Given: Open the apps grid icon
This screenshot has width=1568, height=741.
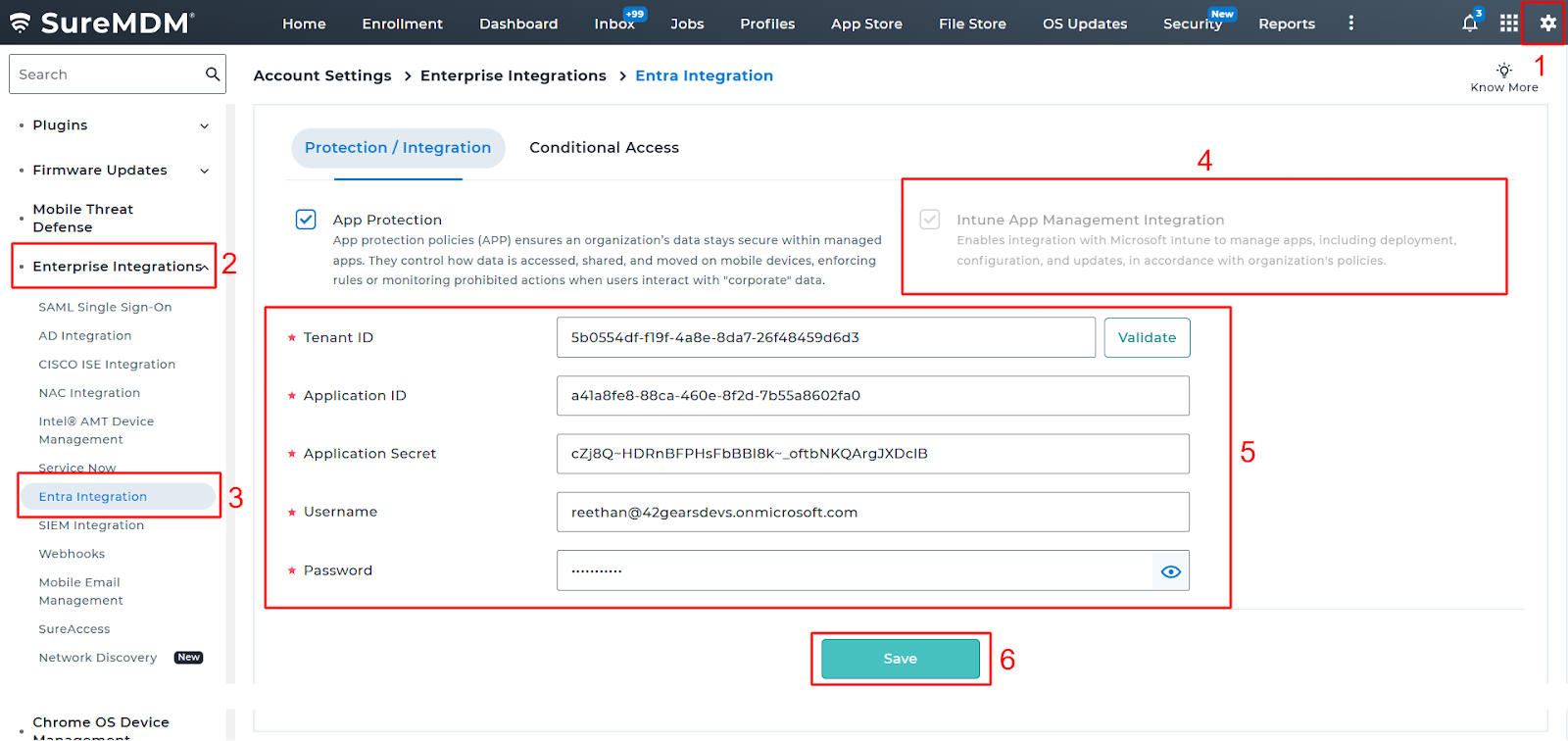Looking at the screenshot, I should [1508, 24].
